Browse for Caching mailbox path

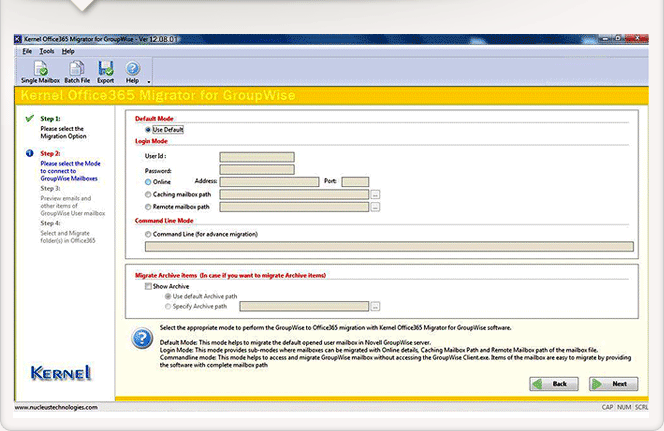(375, 195)
